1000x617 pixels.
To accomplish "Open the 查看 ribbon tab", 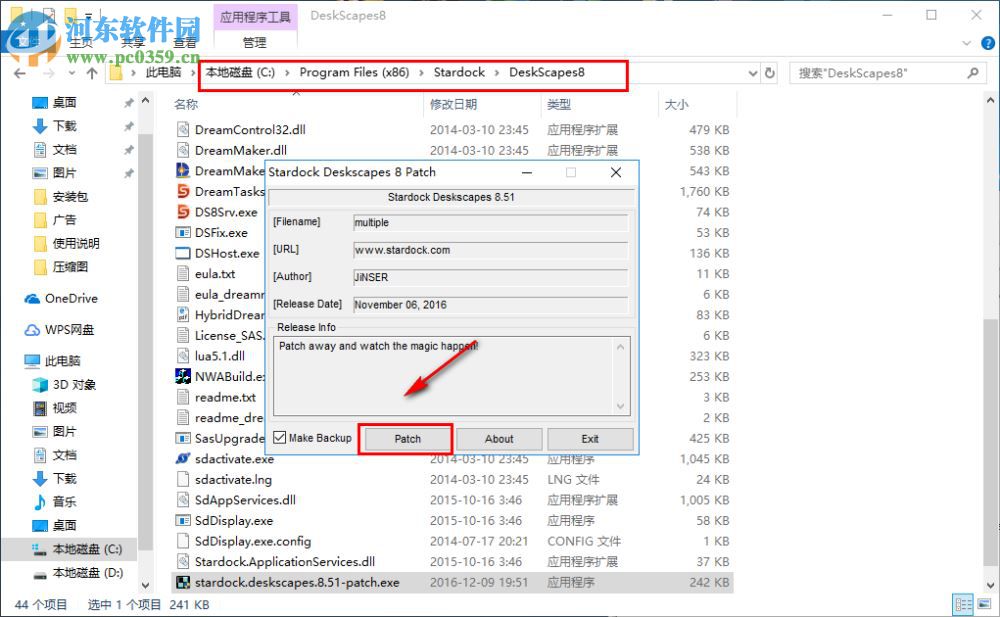I will click(x=182, y=43).
